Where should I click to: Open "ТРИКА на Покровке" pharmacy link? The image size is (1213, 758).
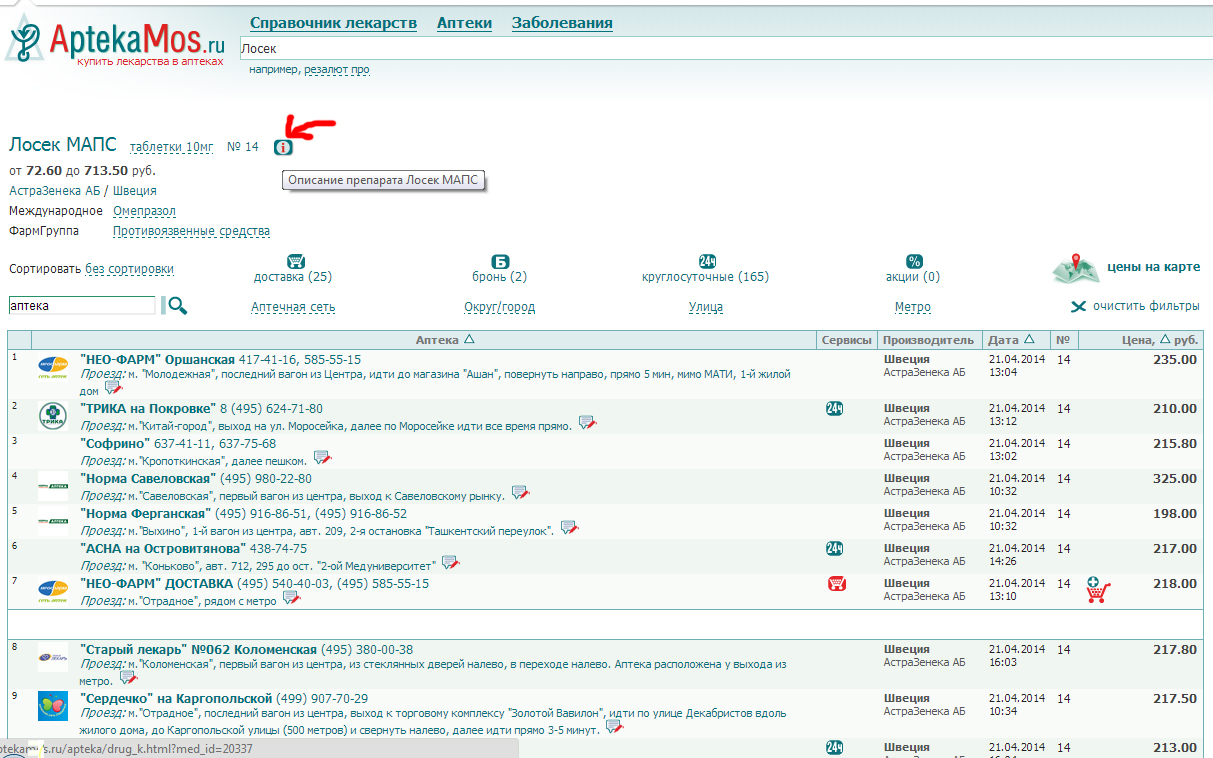148,408
